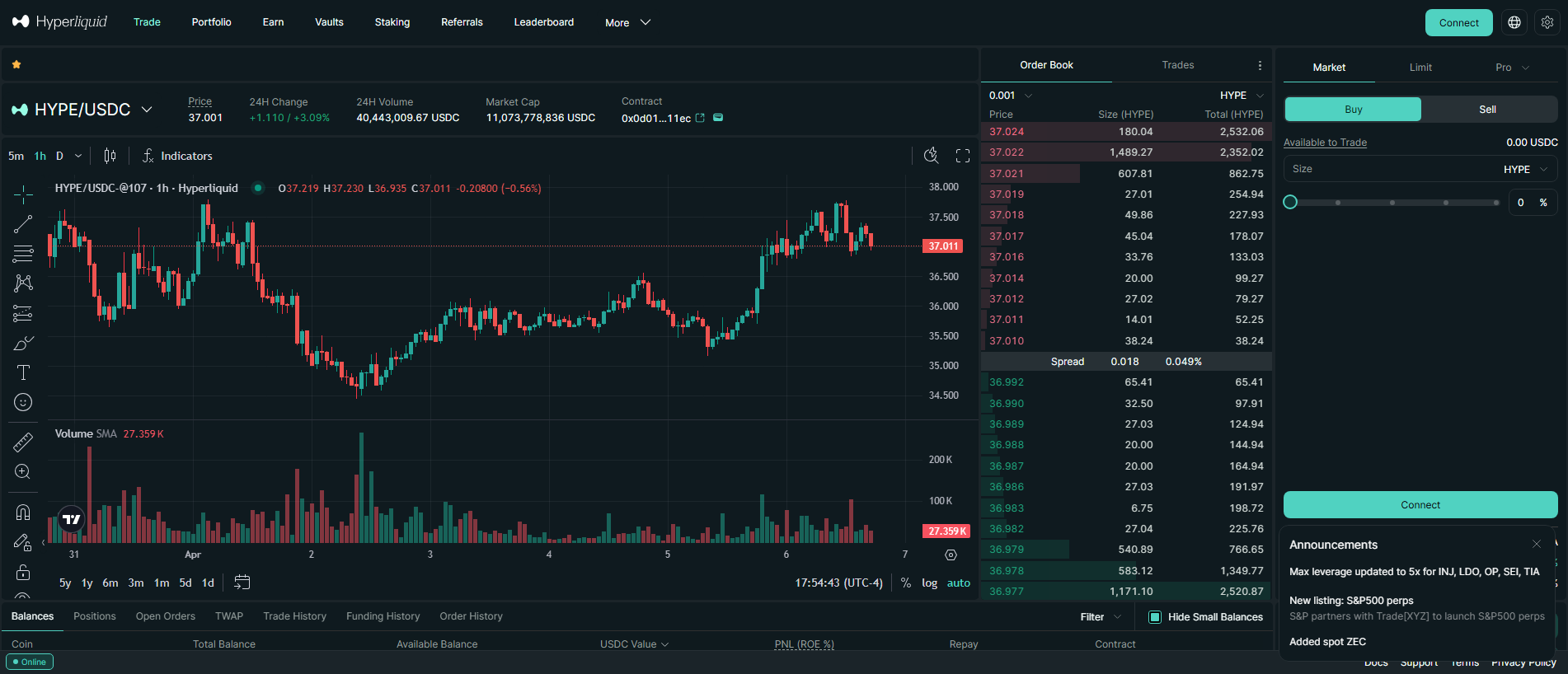Image resolution: width=1568 pixels, height=674 pixels.
Task: Click the favorite star icon
Action: pos(16,64)
